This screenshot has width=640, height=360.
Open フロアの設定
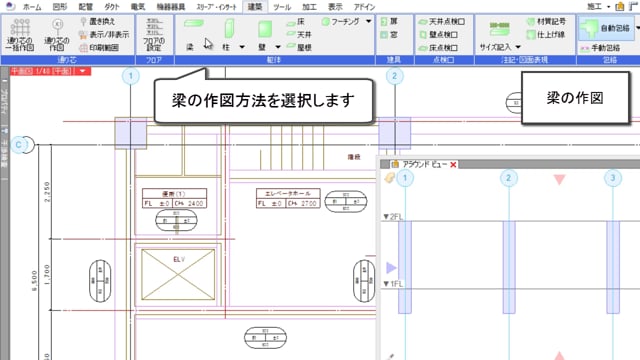(x=154, y=34)
